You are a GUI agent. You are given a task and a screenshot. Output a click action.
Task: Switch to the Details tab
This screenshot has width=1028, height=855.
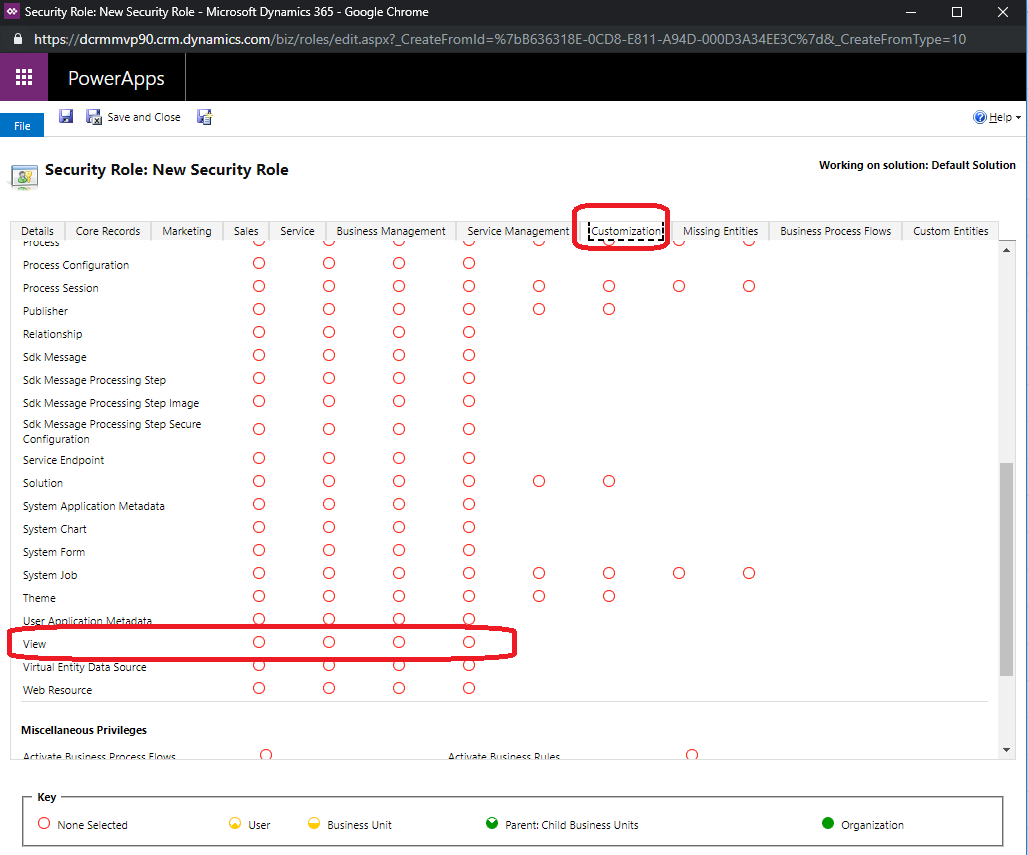click(37, 231)
